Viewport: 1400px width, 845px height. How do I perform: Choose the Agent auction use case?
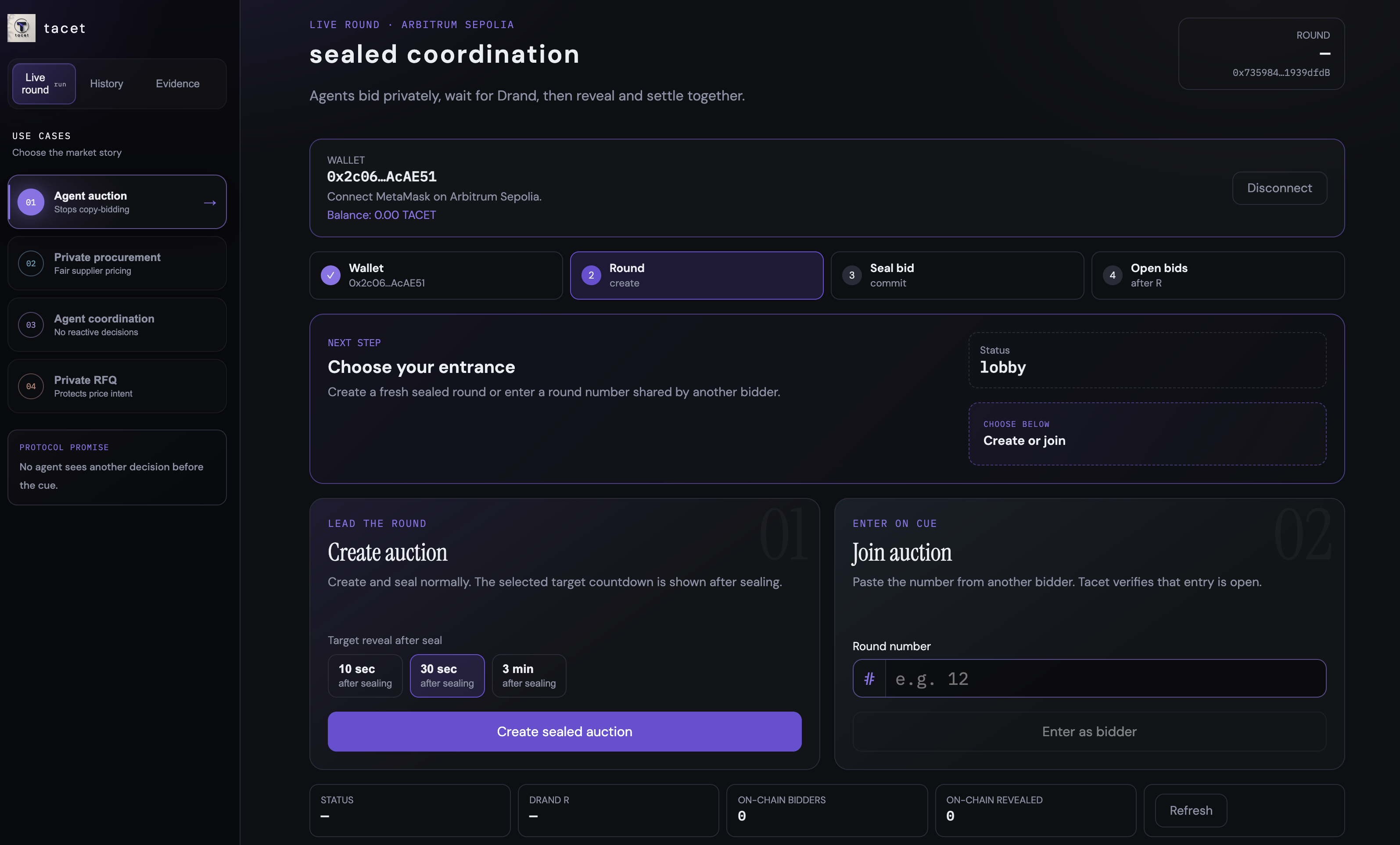pos(117,202)
